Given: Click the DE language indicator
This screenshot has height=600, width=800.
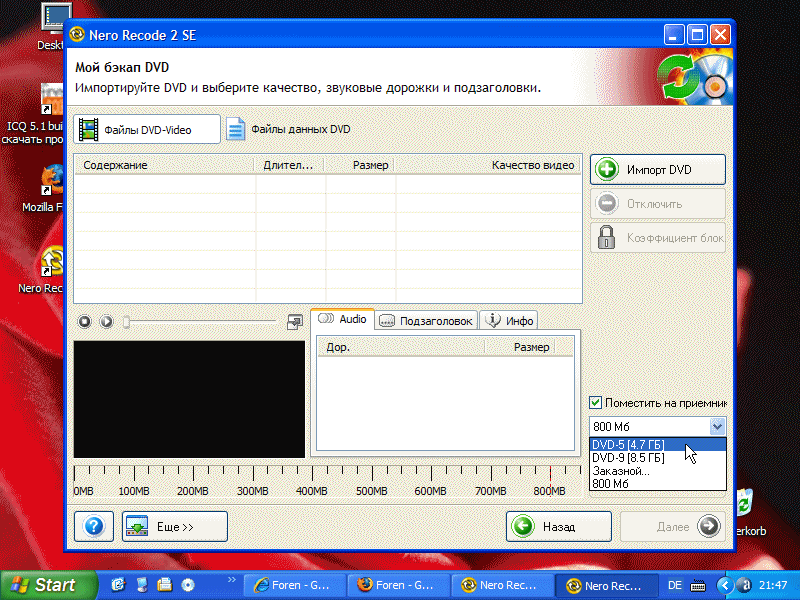Looking at the screenshot, I should click(674, 585).
